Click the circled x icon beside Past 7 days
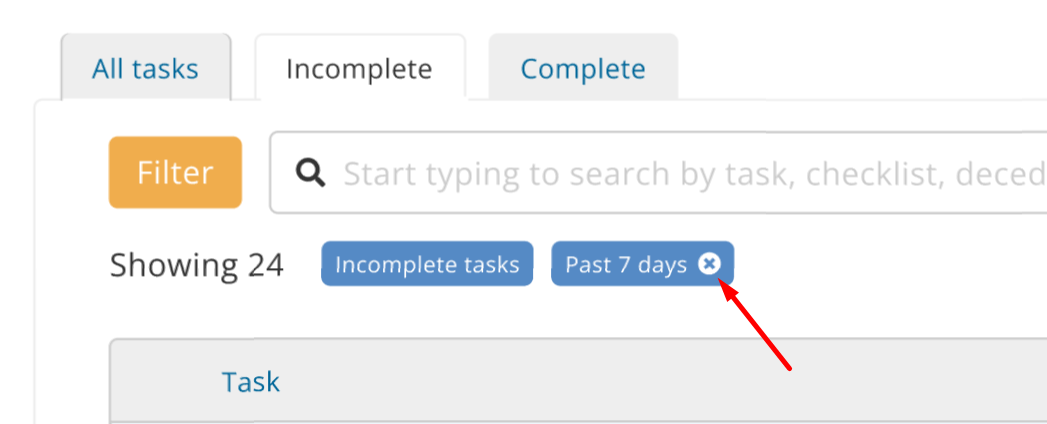The image size is (1047, 424). (709, 264)
